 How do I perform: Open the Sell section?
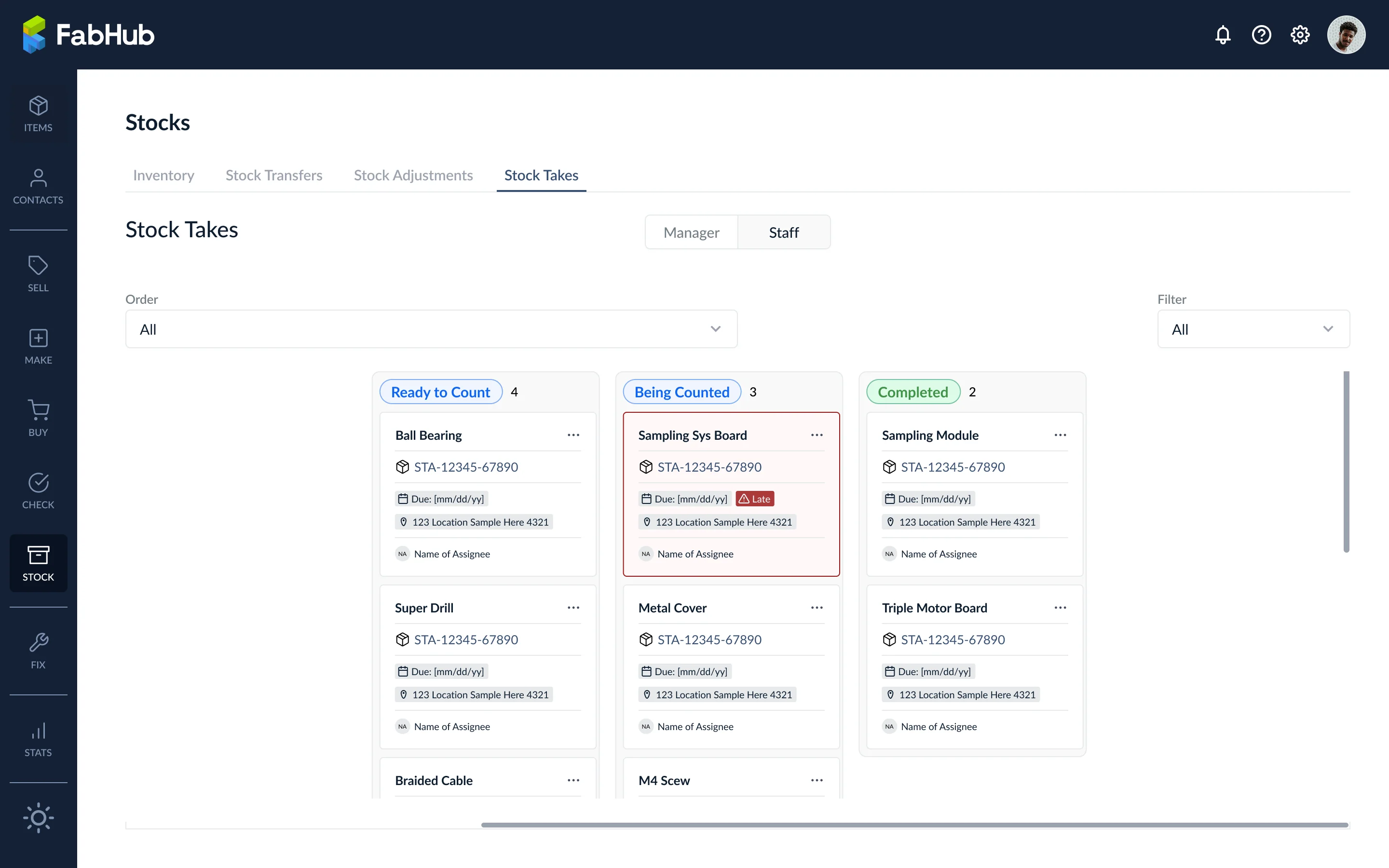point(39,274)
